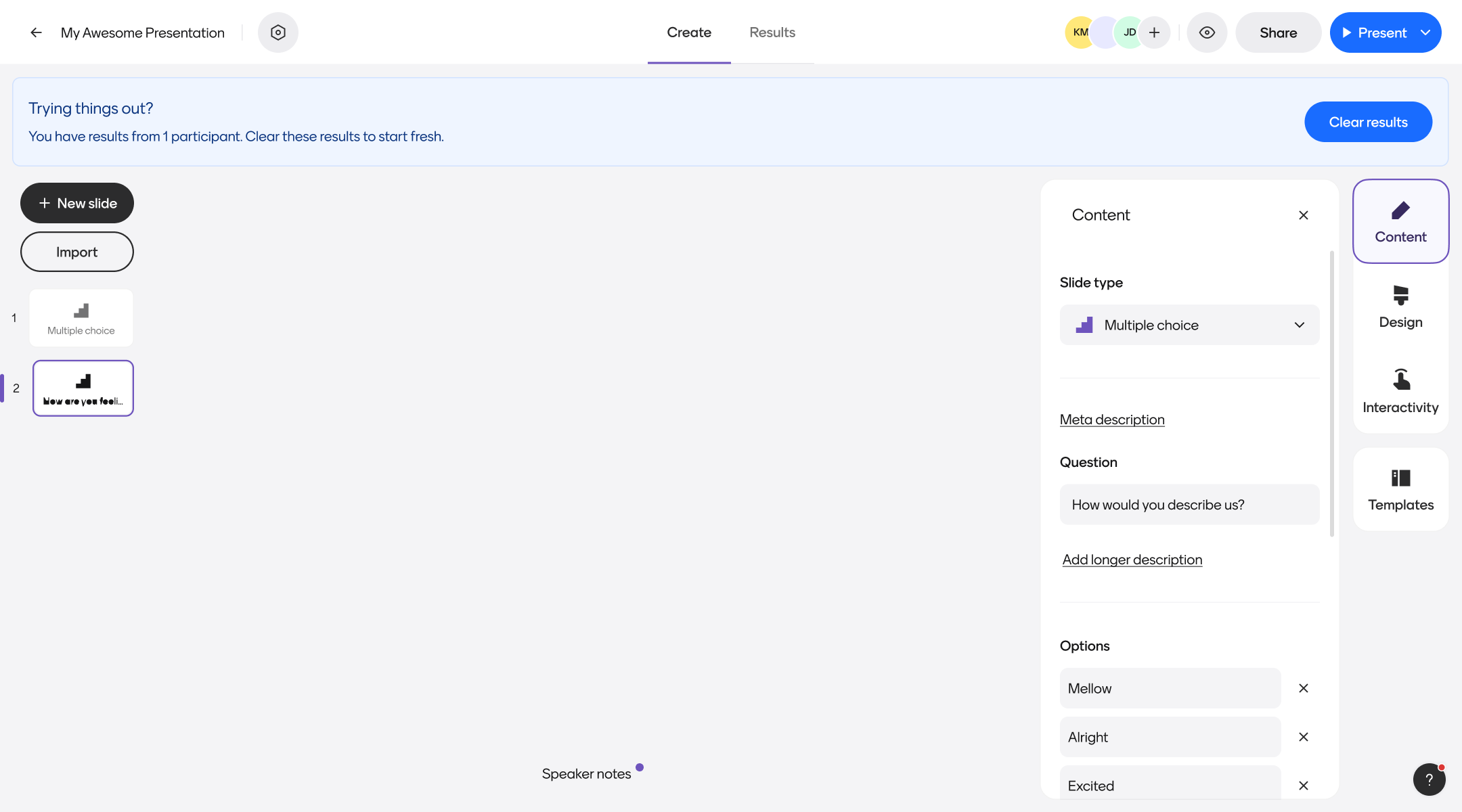Close the Content panel
The width and height of the screenshot is (1462, 812).
(x=1304, y=215)
